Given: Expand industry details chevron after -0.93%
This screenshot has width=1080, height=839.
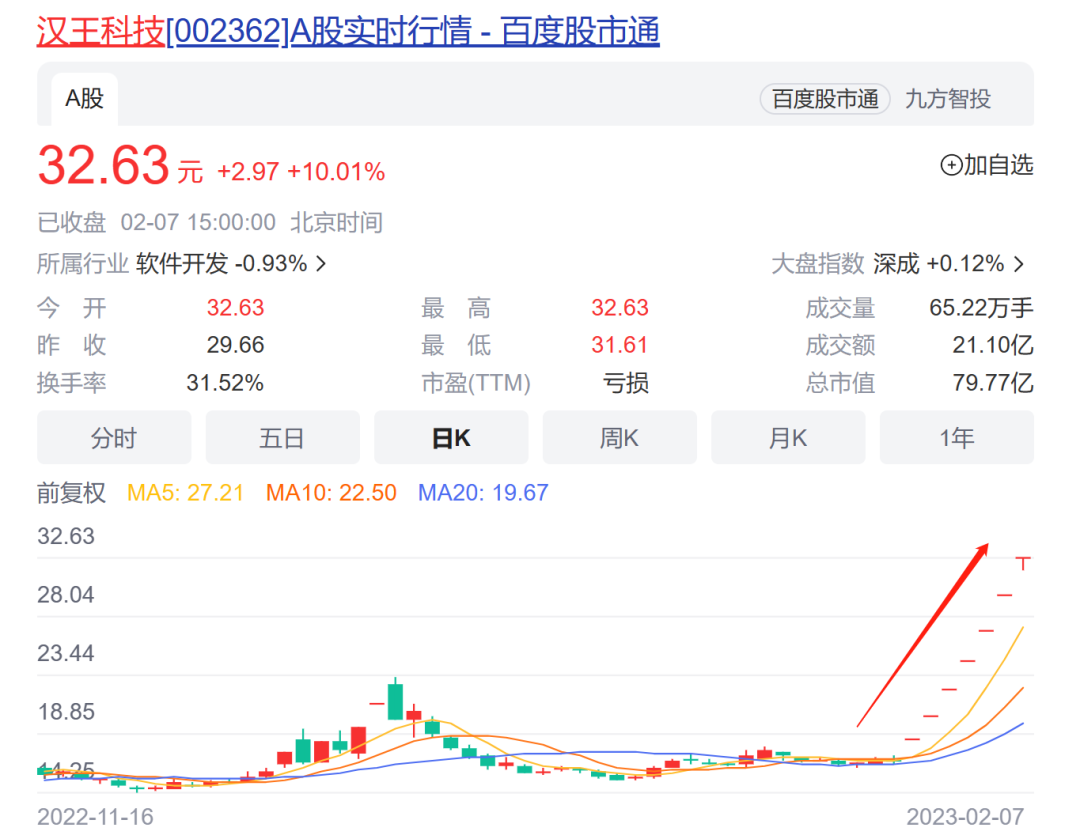Looking at the screenshot, I should (321, 264).
